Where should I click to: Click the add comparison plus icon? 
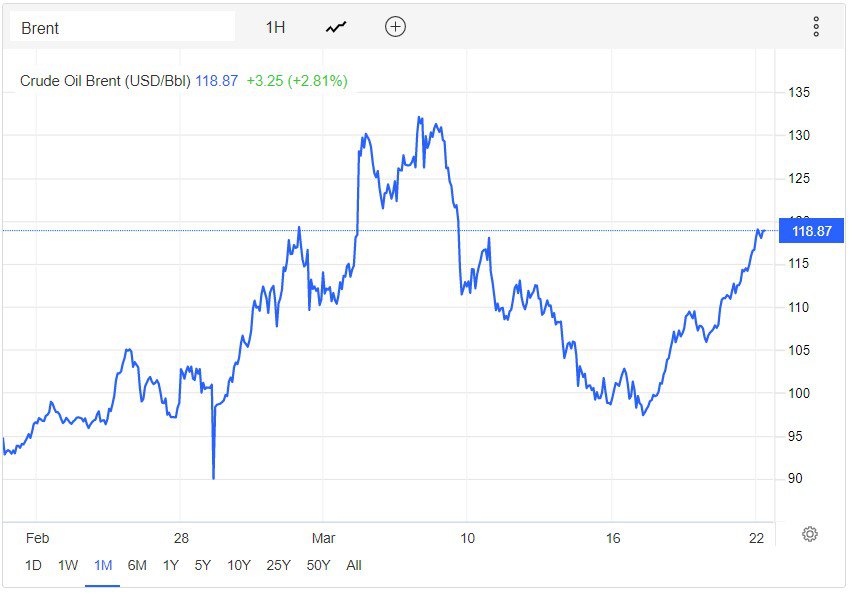tap(395, 27)
